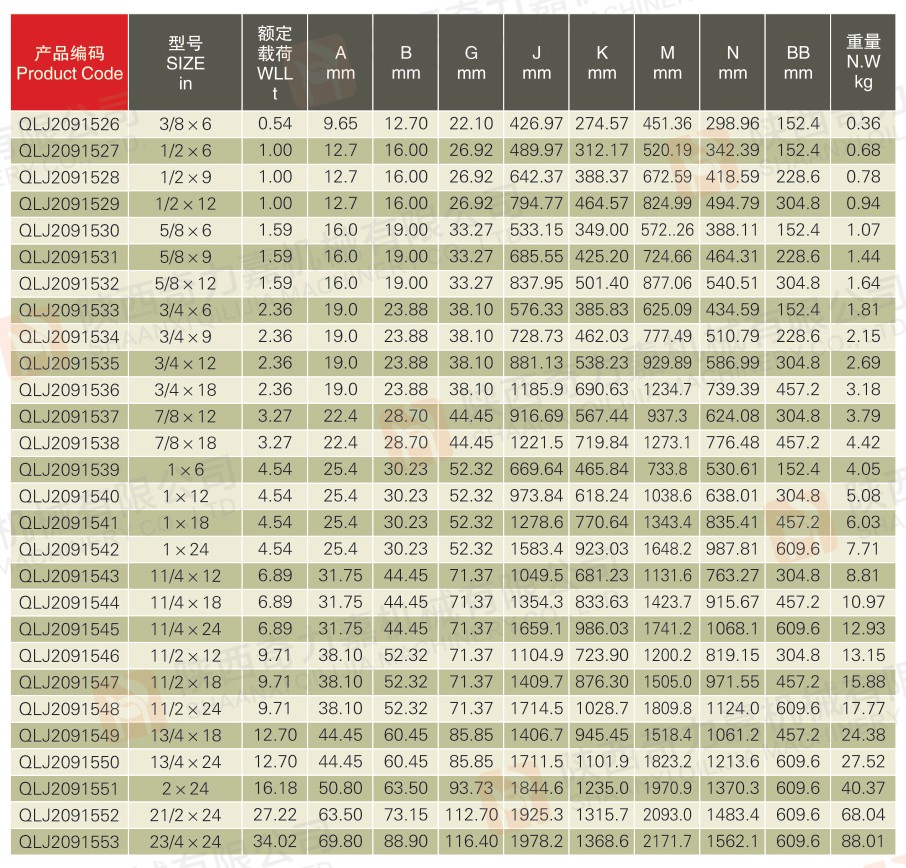Click the red Product Code column header
Screen dimensions: 906x868
(69, 63)
